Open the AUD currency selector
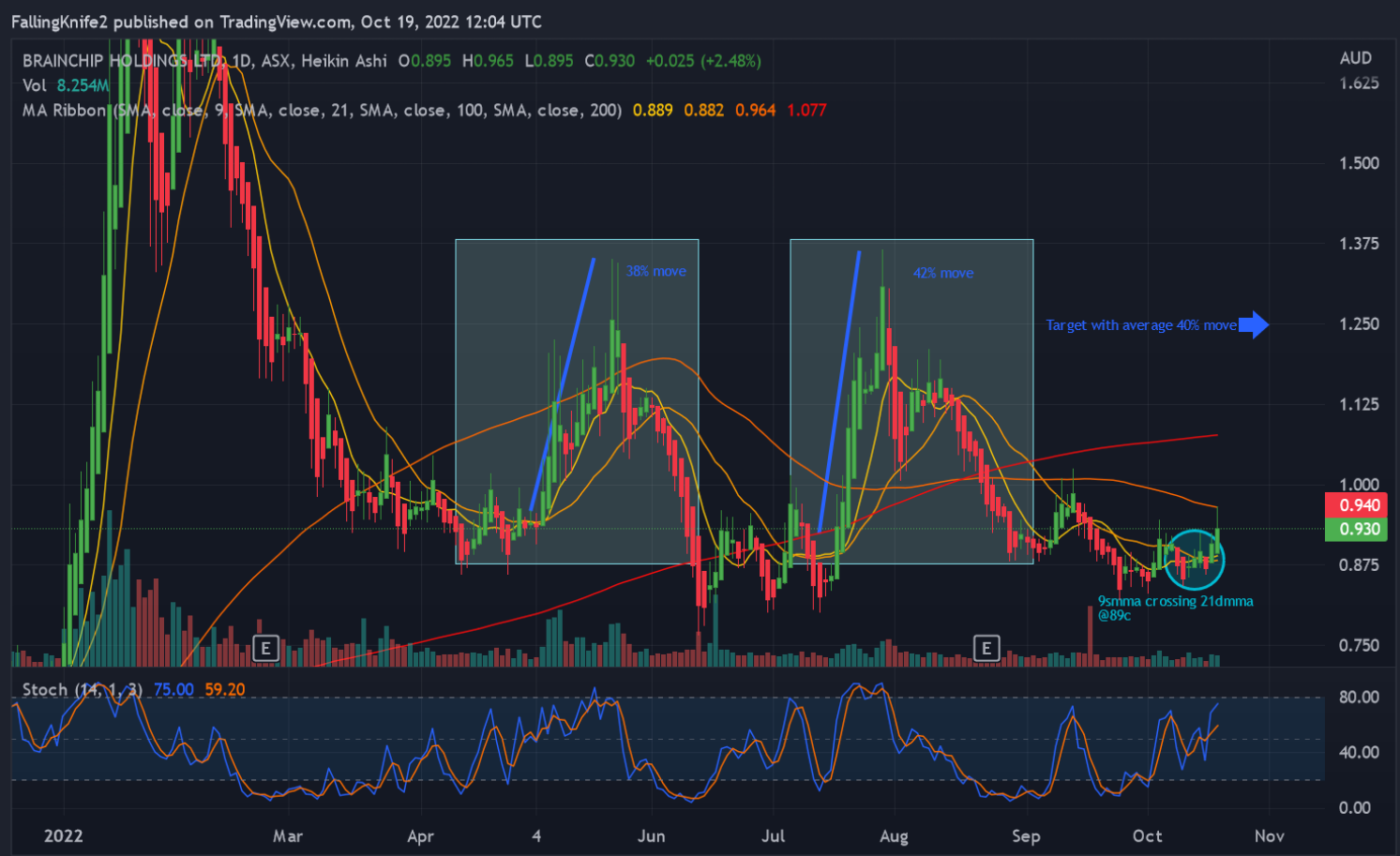 tap(1355, 58)
